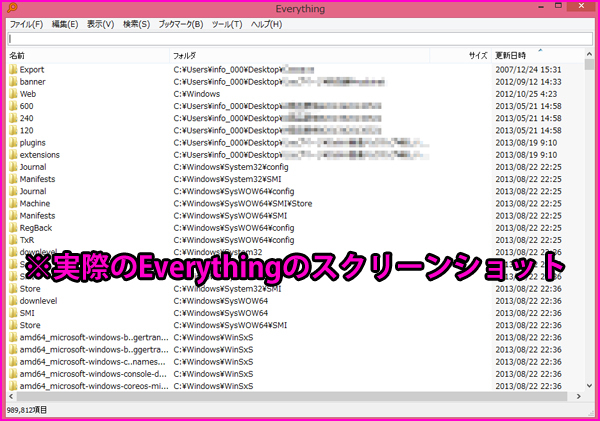
Task: Sort by the 更新日時 column header
Action: coord(538,55)
